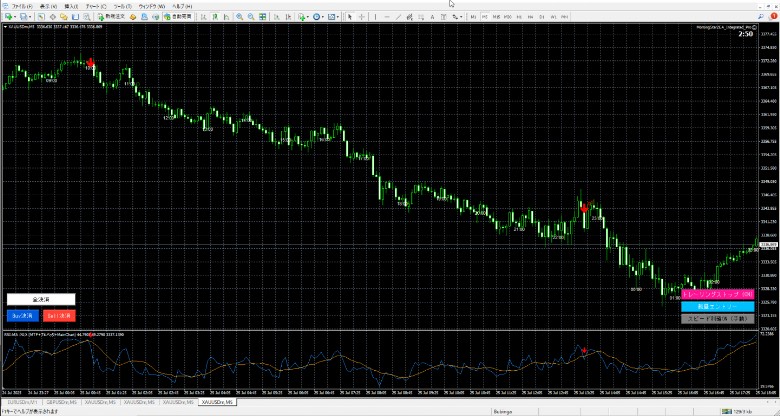Screen dimensions: 780x416
Task: Open the ファイル (File) menu
Action: 21,5
